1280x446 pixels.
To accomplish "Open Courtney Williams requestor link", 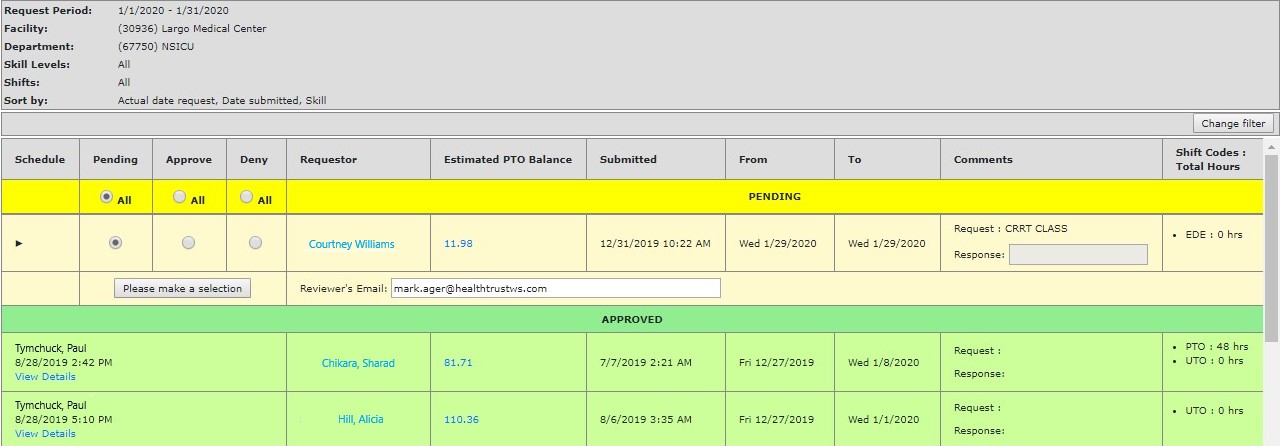I will tap(351, 244).
